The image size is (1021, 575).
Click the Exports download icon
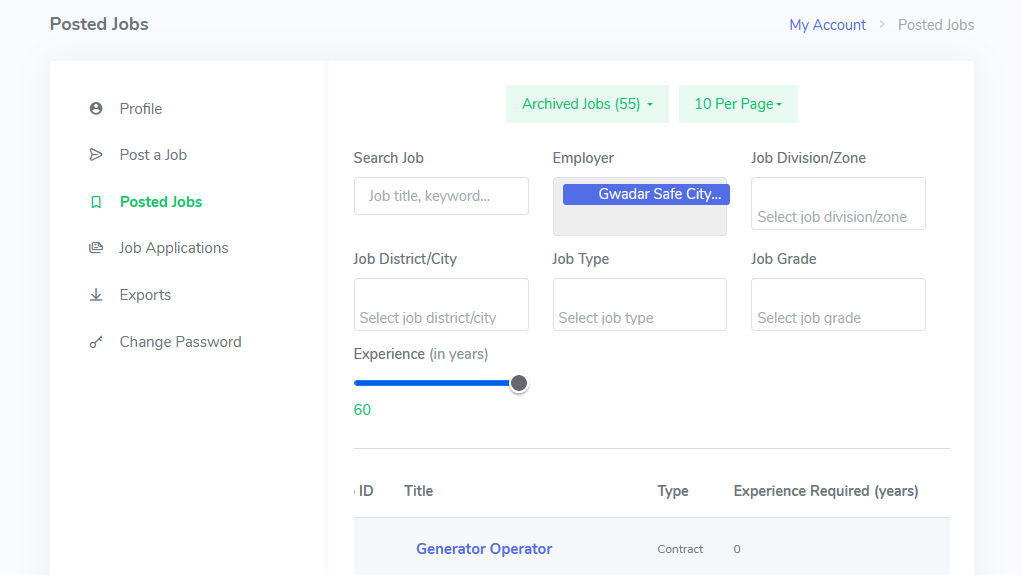click(96, 295)
